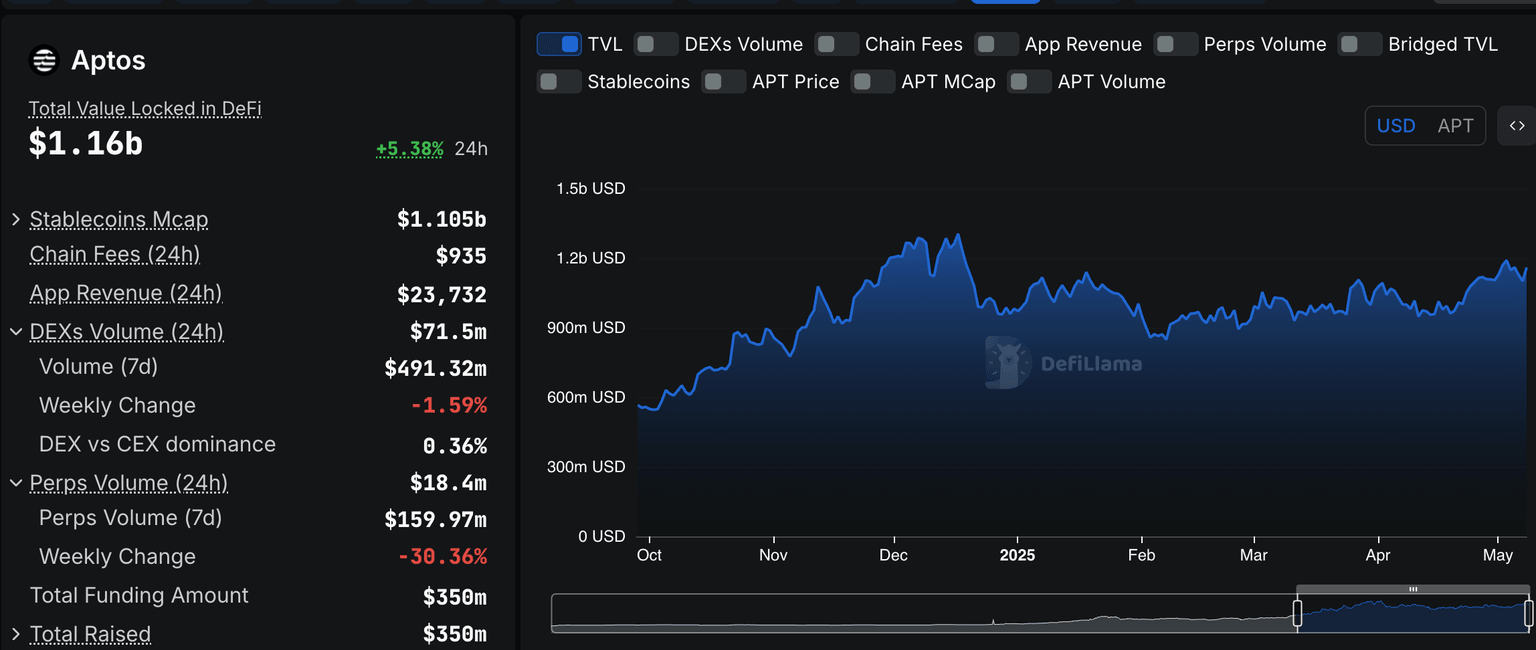Disable the TVL chart toggle
Image resolution: width=1536 pixels, height=650 pixels.
pyautogui.click(x=559, y=44)
